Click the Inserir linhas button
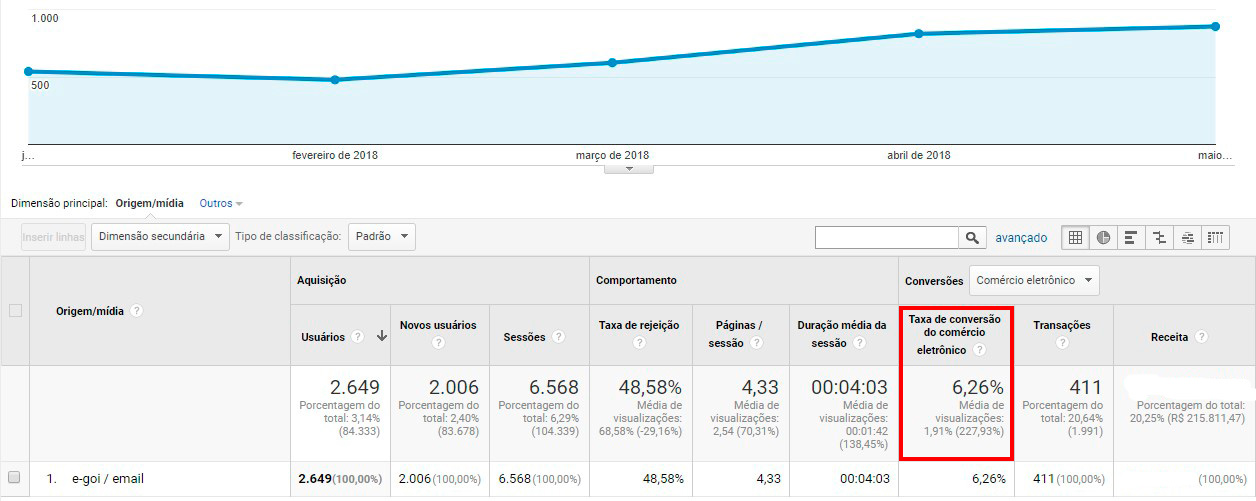 (x=53, y=237)
